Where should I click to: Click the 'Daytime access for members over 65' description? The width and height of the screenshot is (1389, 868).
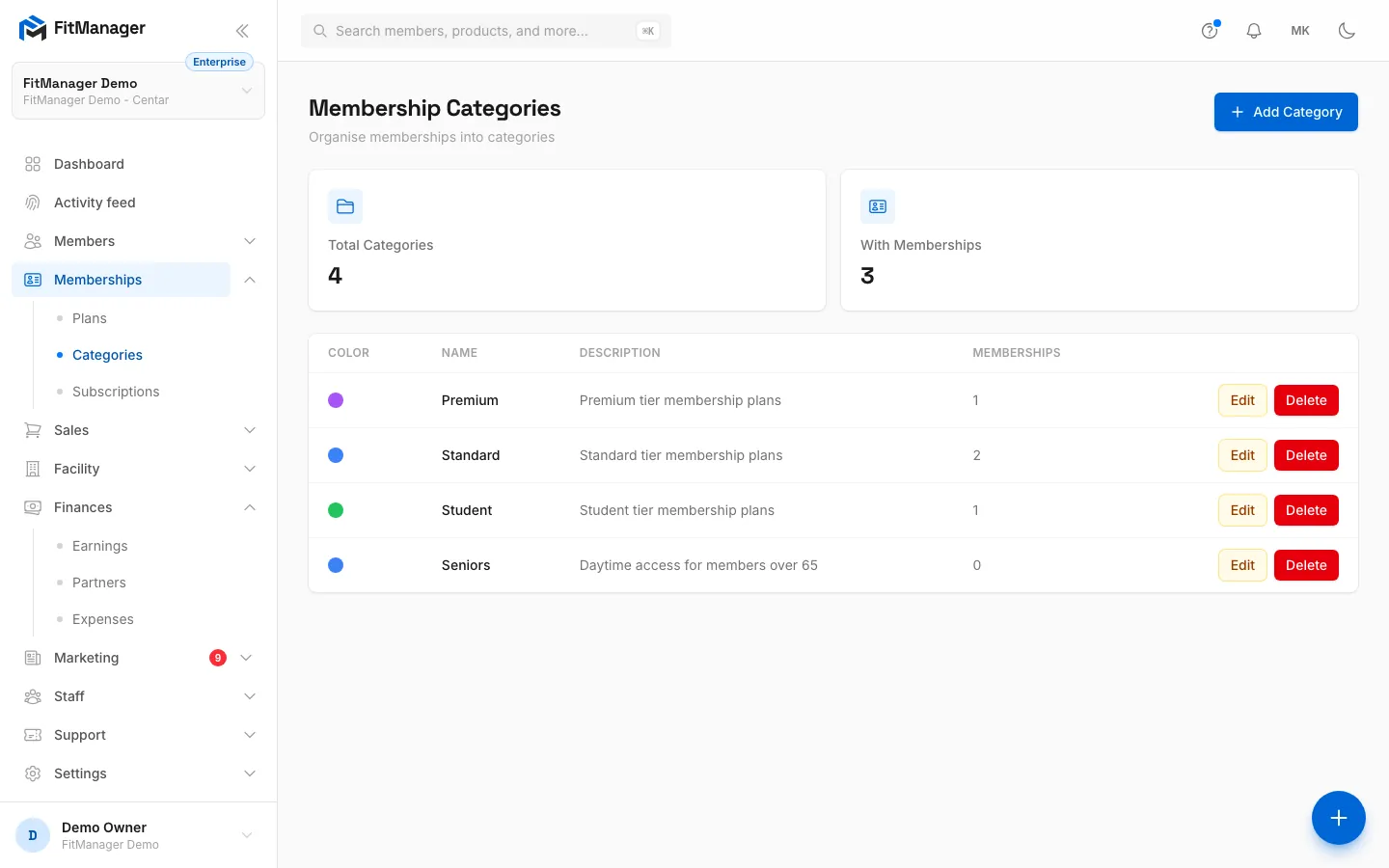[698, 565]
